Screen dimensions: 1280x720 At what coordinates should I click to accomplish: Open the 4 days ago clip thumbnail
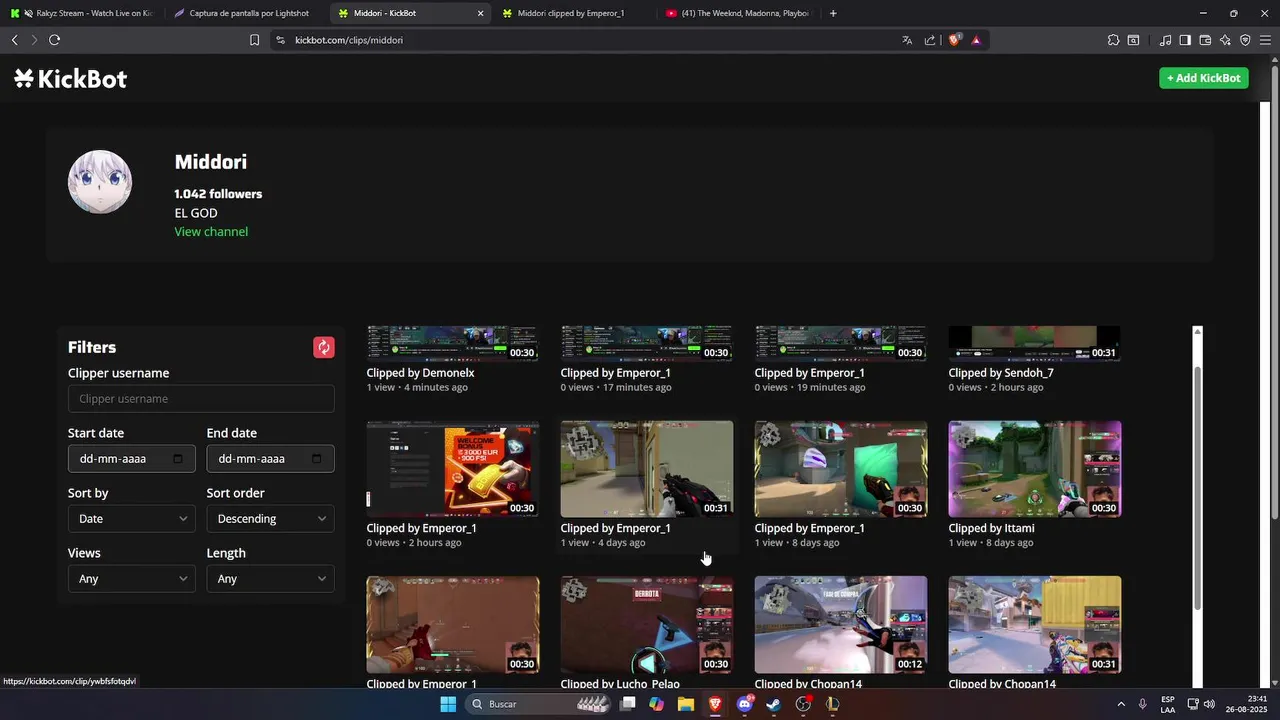coord(646,469)
